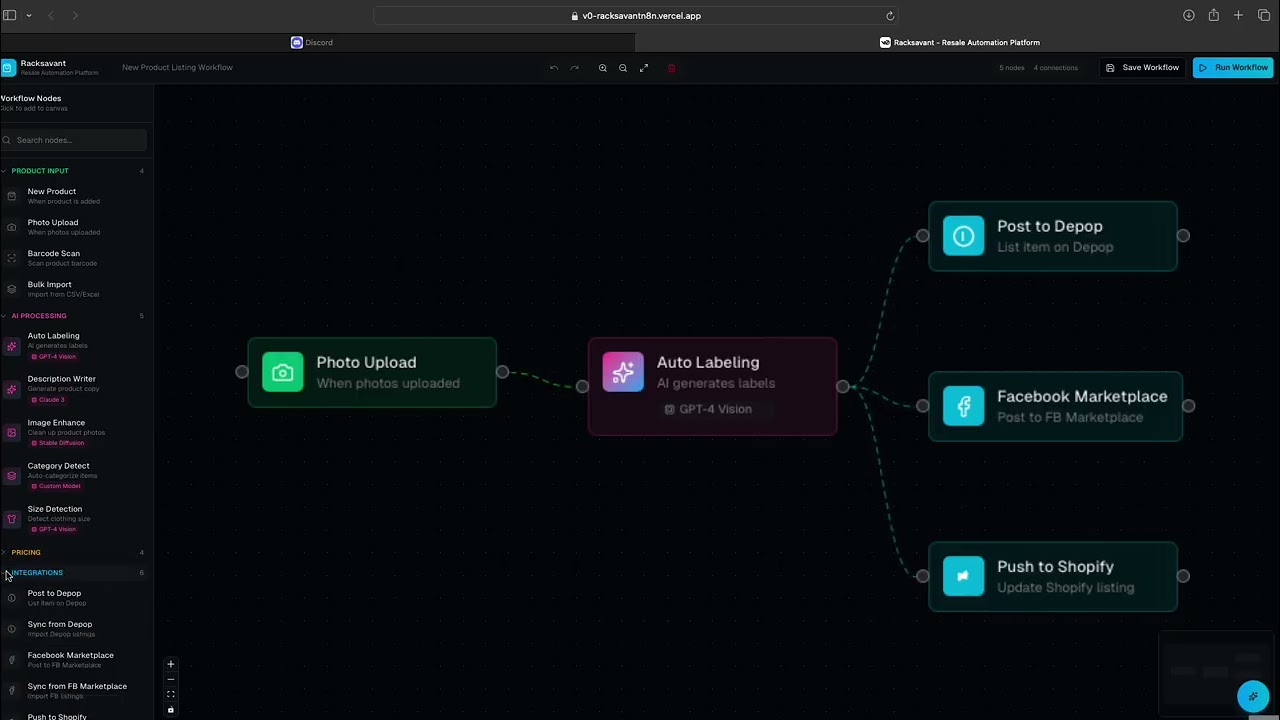Click the output handle of the Post to Depop node
The image size is (1280, 720).
pos(1183,235)
